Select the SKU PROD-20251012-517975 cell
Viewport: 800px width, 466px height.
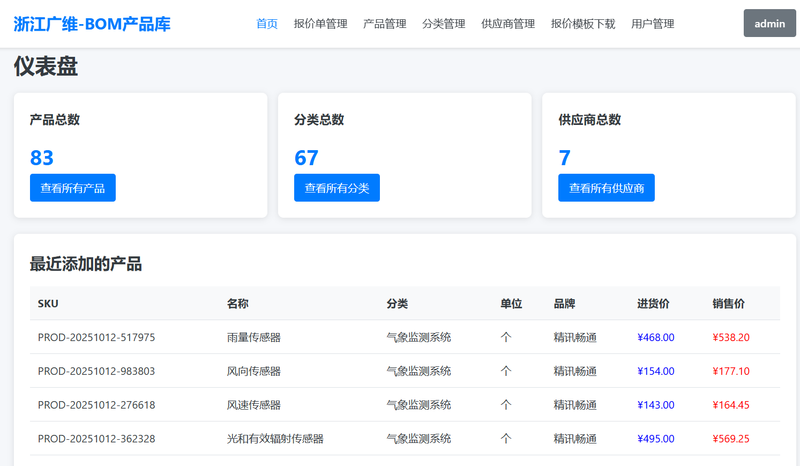96,338
